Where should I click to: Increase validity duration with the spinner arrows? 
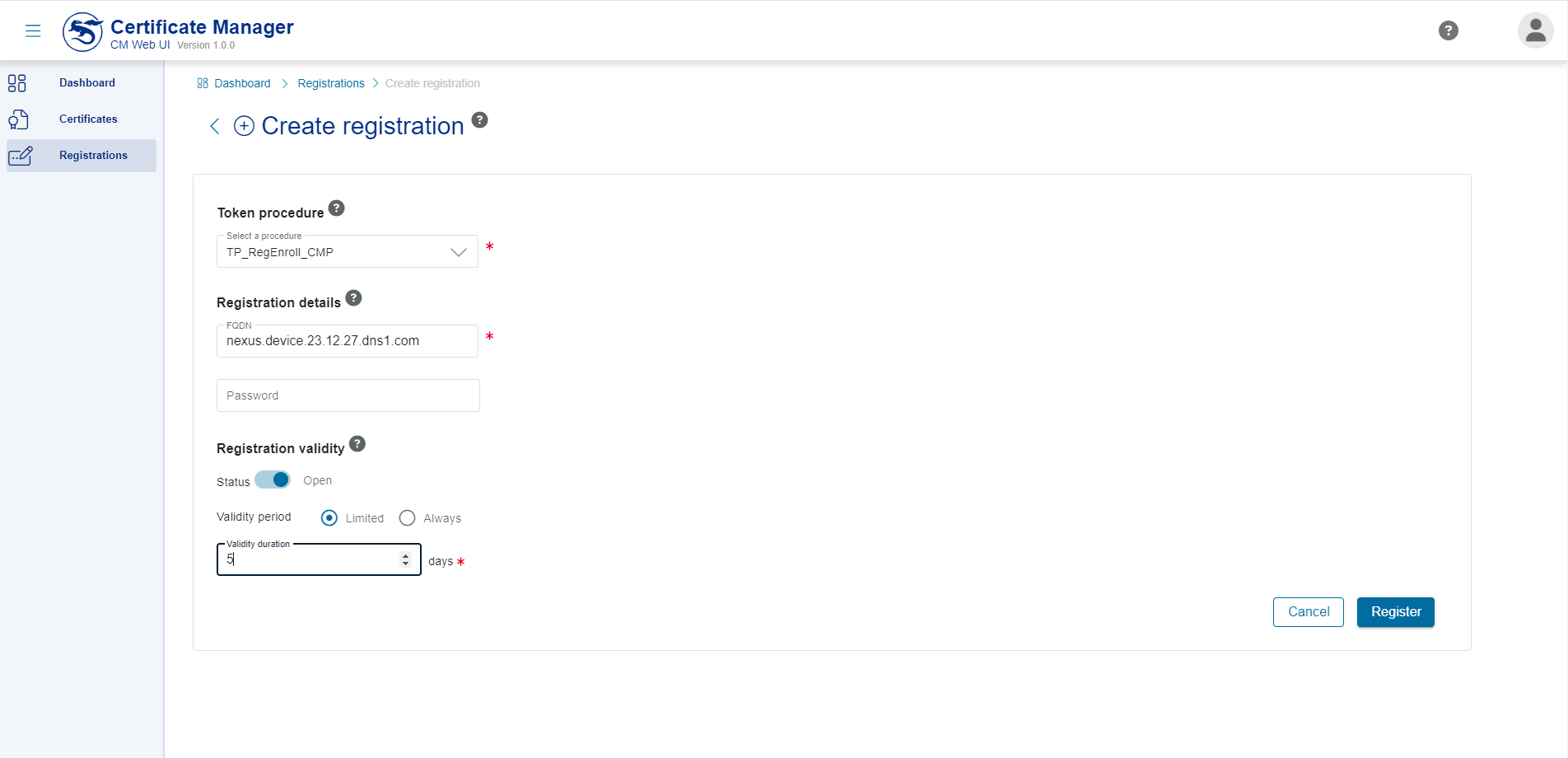click(x=405, y=556)
